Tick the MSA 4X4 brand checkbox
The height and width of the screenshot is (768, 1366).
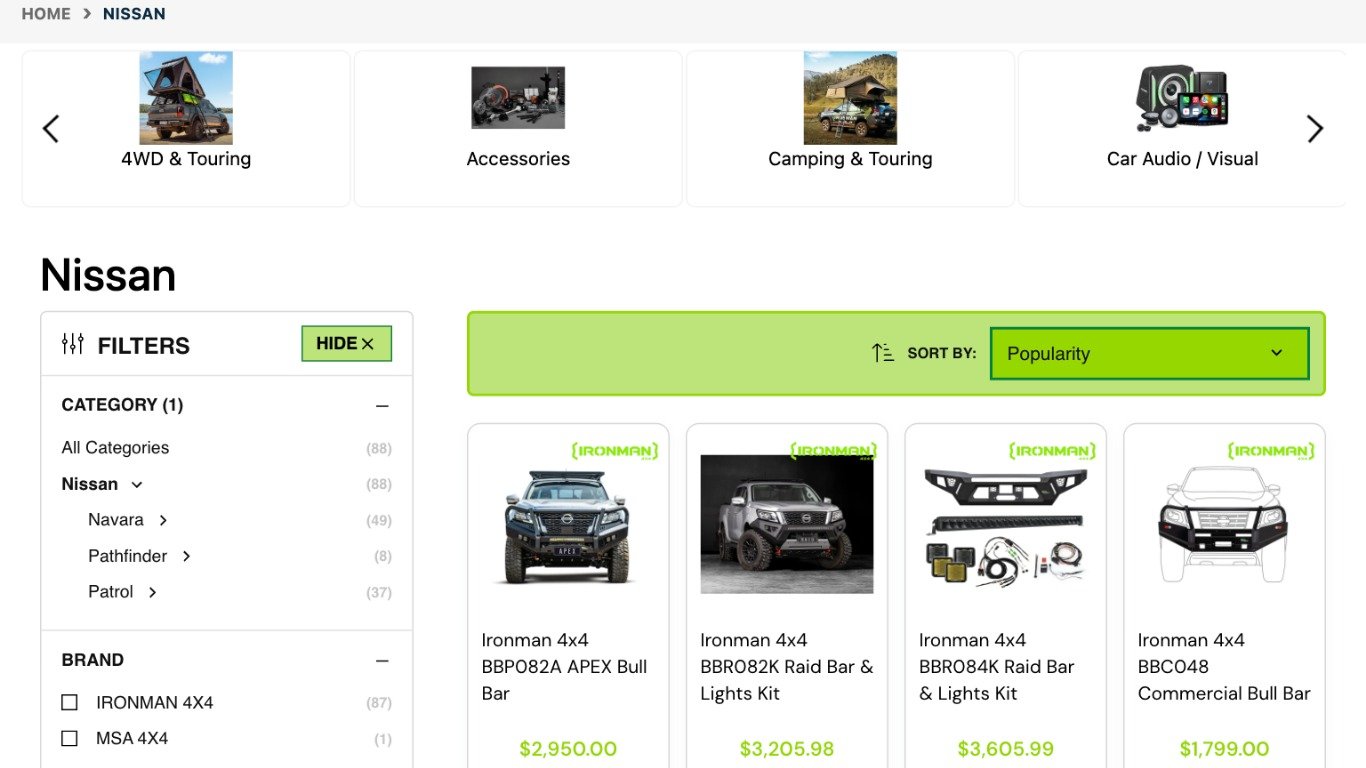coord(69,739)
